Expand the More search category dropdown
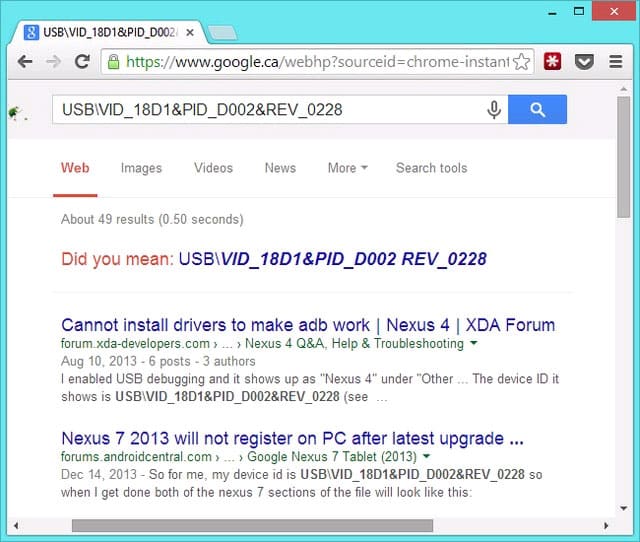The width and height of the screenshot is (640, 542). coord(348,168)
